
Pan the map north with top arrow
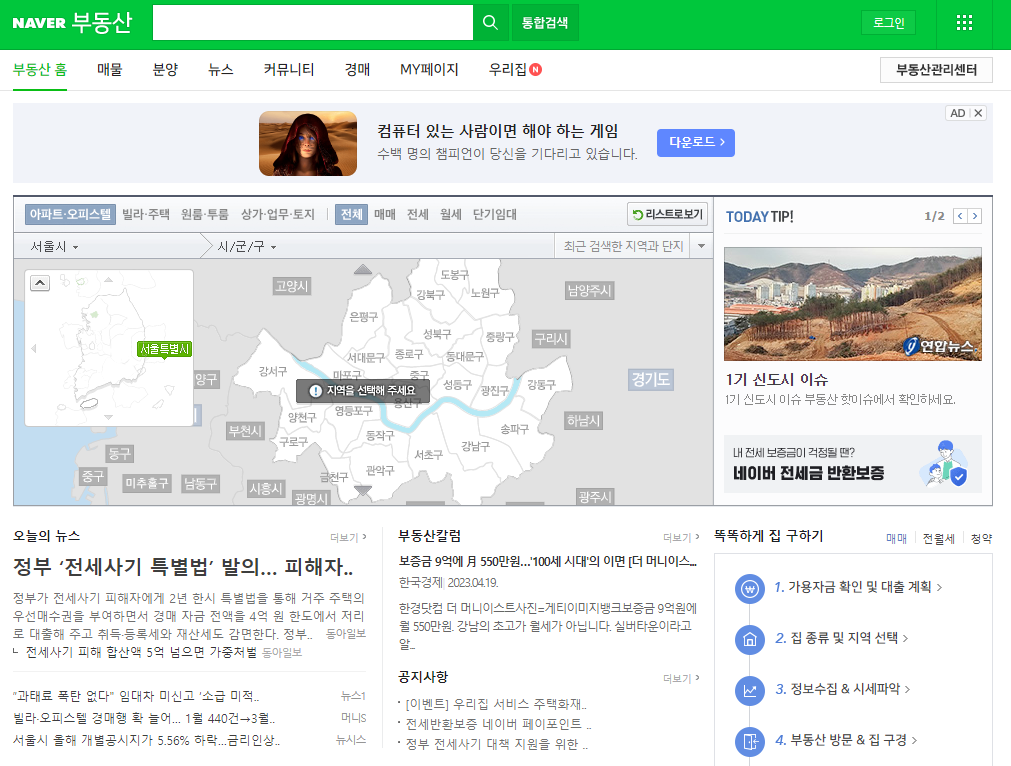pos(363,270)
